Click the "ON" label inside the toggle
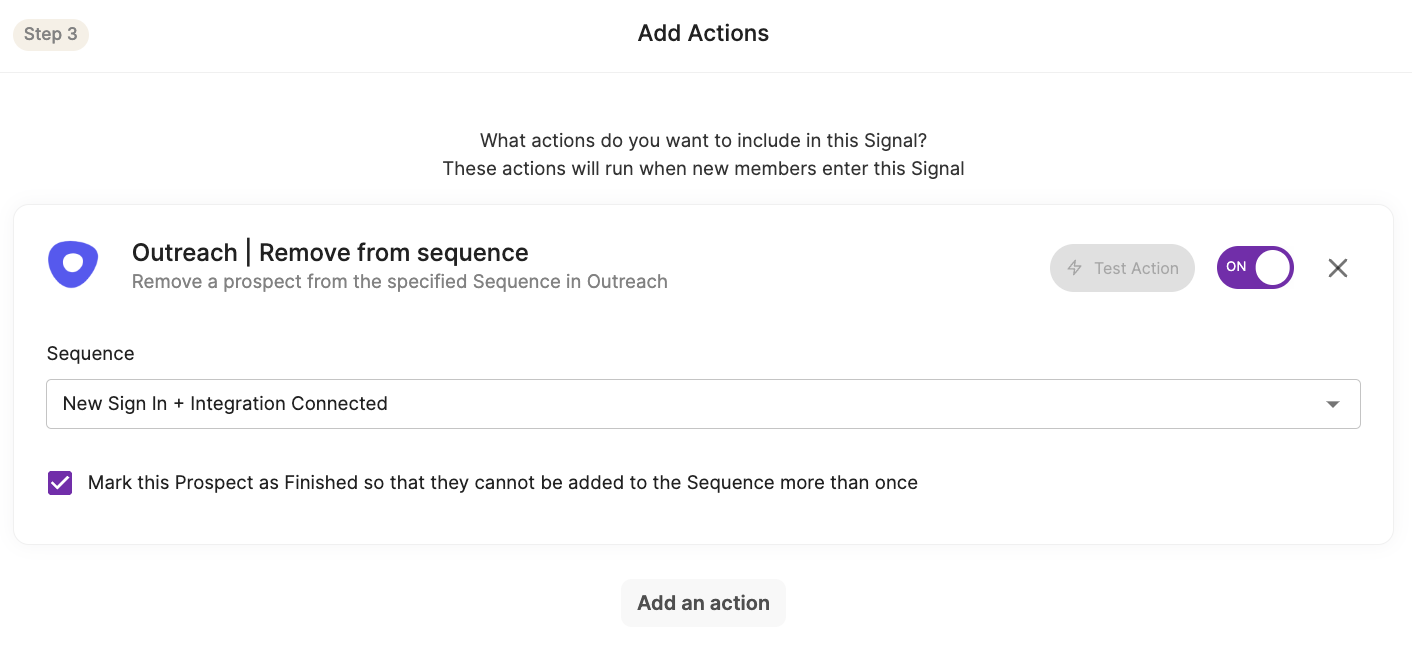 [1236, 267]
